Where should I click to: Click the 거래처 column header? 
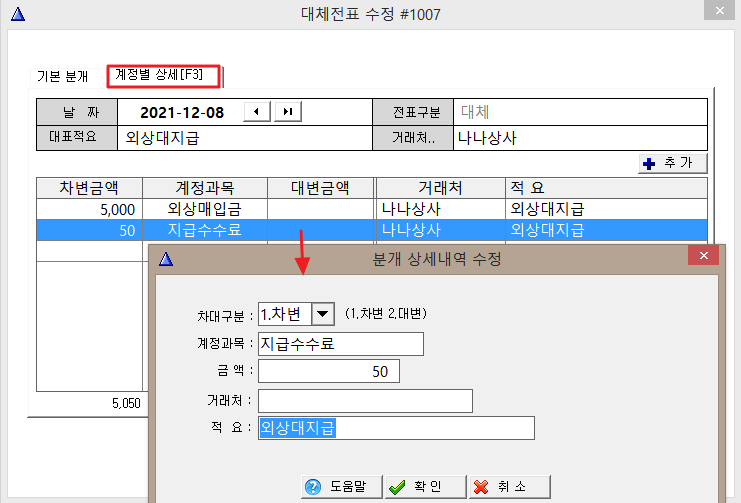[440, 188]
